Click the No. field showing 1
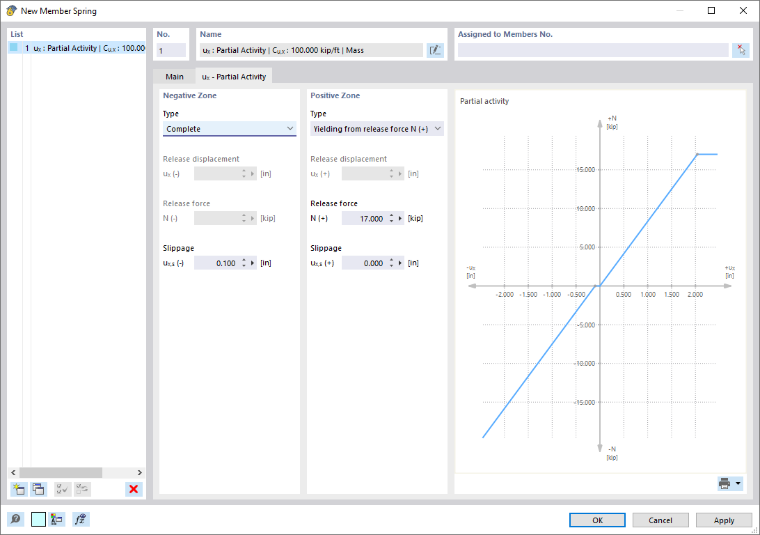Viewport: 760px width, 535px height. 171,50
